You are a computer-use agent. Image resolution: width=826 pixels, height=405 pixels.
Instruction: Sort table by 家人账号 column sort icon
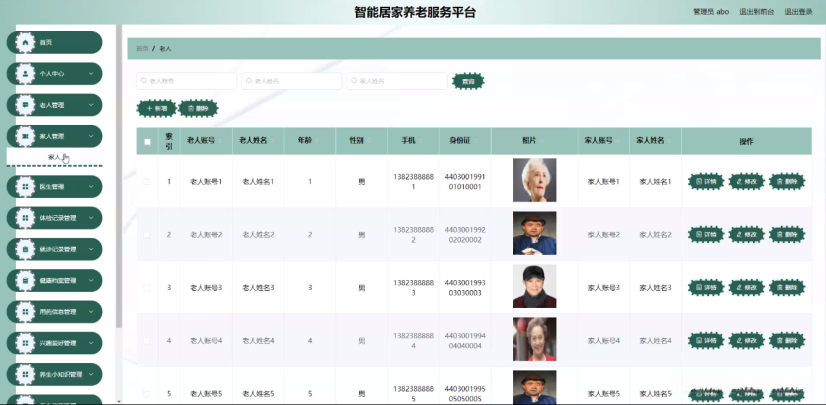click(617, 141)
